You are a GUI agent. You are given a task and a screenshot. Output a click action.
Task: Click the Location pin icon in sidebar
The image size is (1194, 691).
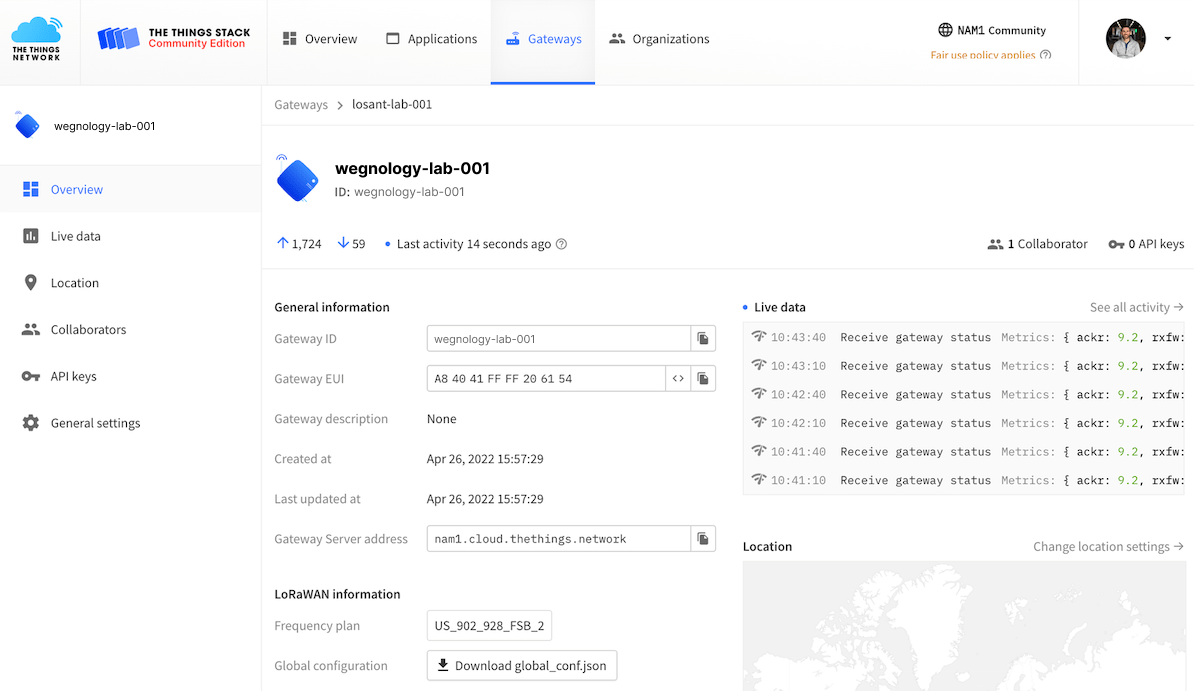(x=30, y=283)
